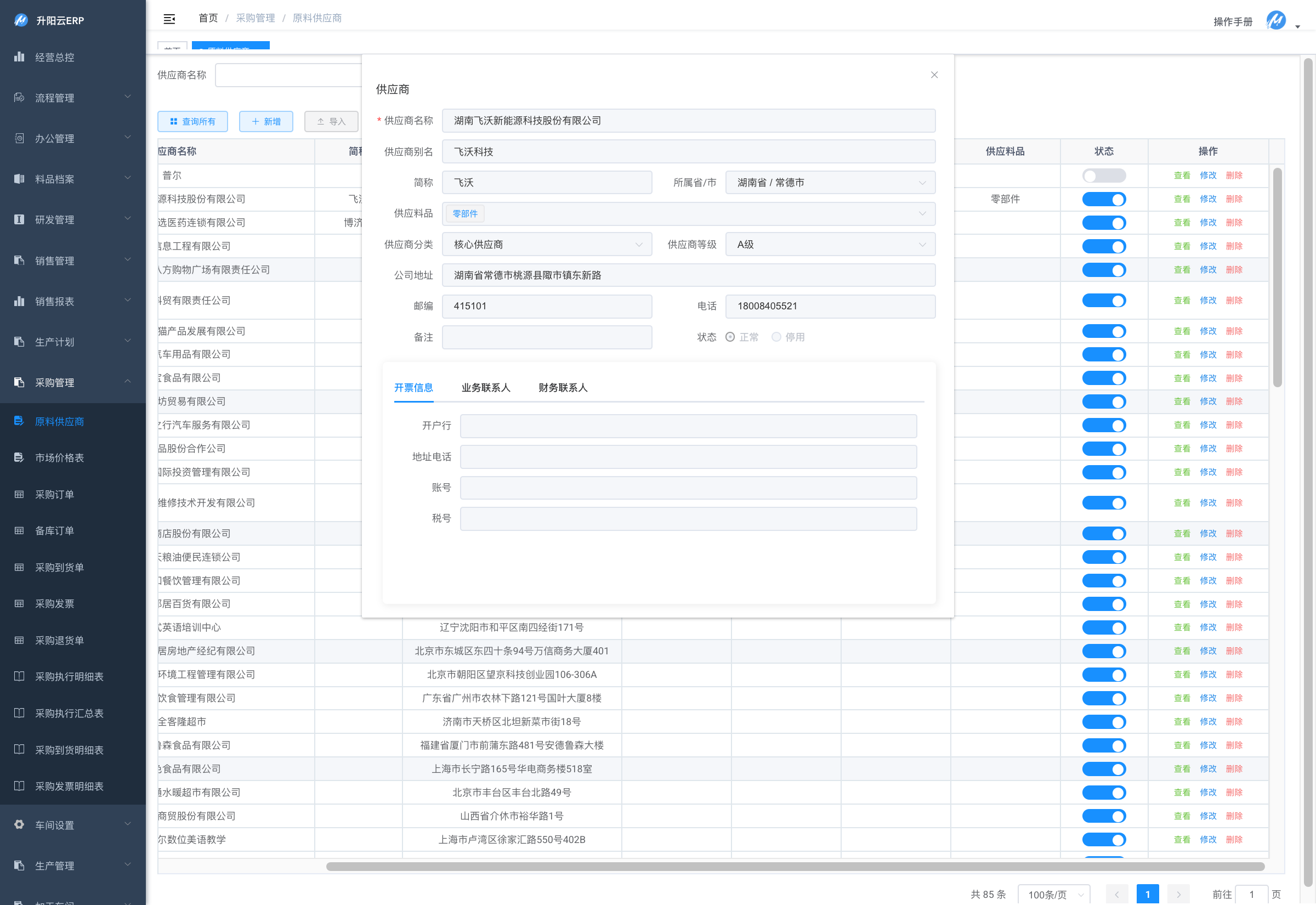This screenshot has height=905, width=1316.
Task: Click the 经营总控 bar chart icon
Action: point(19,56)
